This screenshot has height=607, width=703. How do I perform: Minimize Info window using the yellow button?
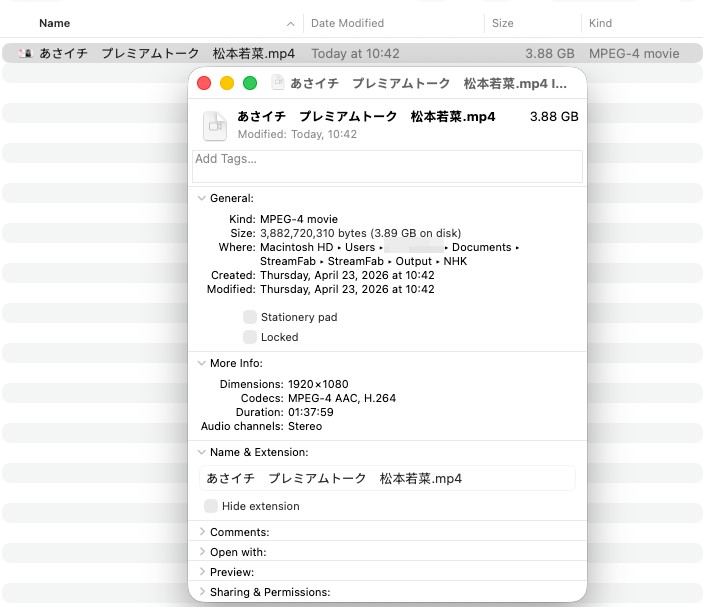pyautogui.click(x=227, y=83)
